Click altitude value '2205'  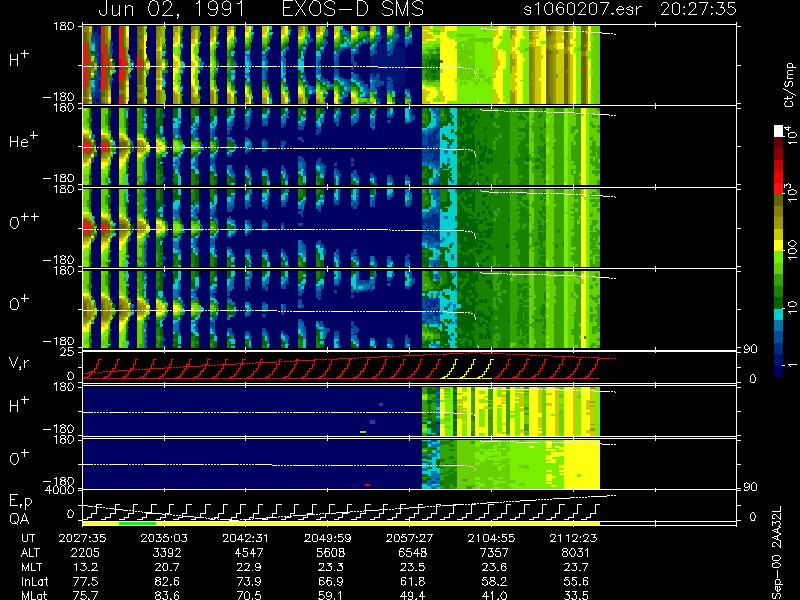[85, 553]
